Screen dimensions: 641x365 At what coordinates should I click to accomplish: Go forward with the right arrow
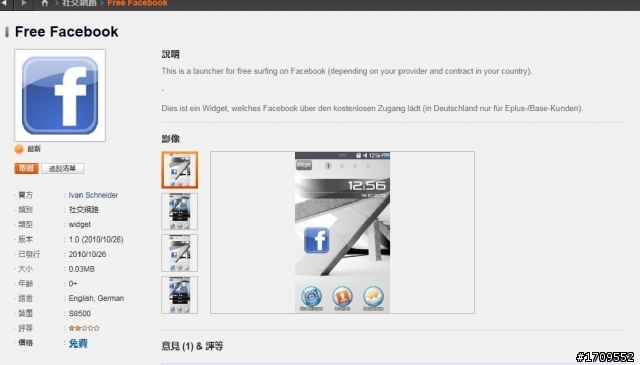click(24, 3)
